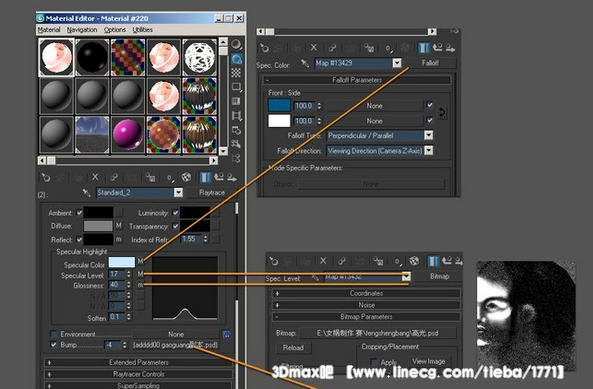Uncheck the Luminosity checkbox
593x389 pixels.
point(175,212)
